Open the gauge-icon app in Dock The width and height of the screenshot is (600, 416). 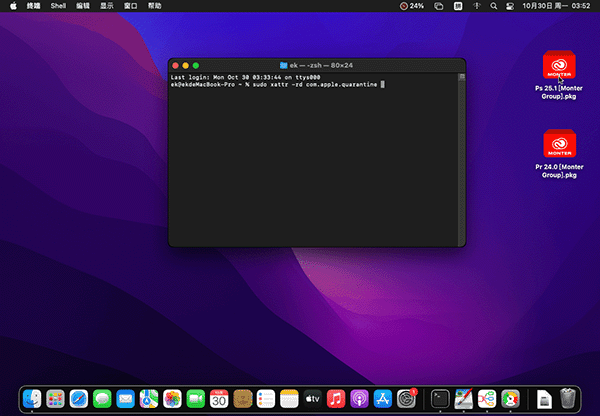[x=510, y=399]
